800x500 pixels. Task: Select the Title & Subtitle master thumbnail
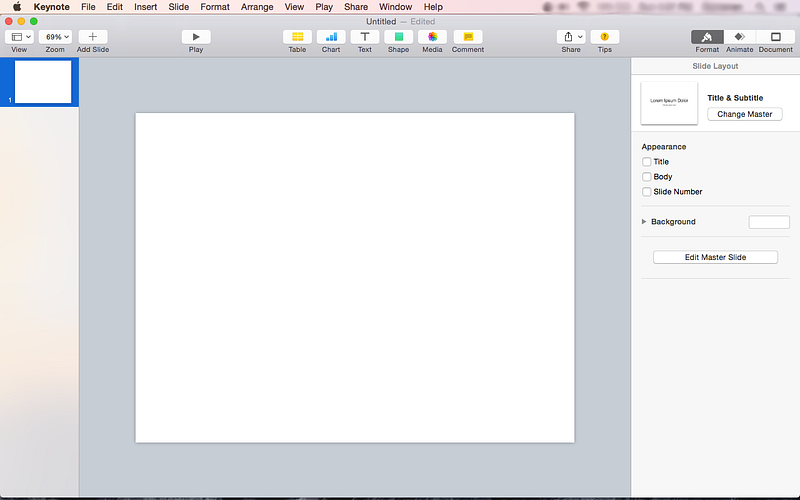[669, 103]
